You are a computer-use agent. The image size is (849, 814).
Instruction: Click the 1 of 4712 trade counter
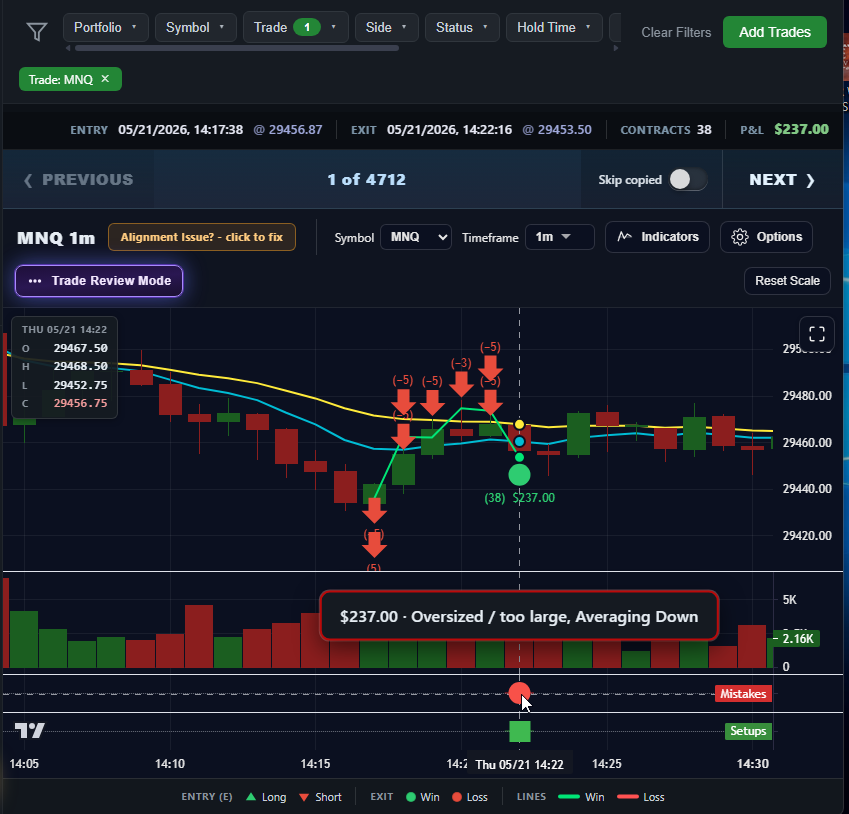367,180
